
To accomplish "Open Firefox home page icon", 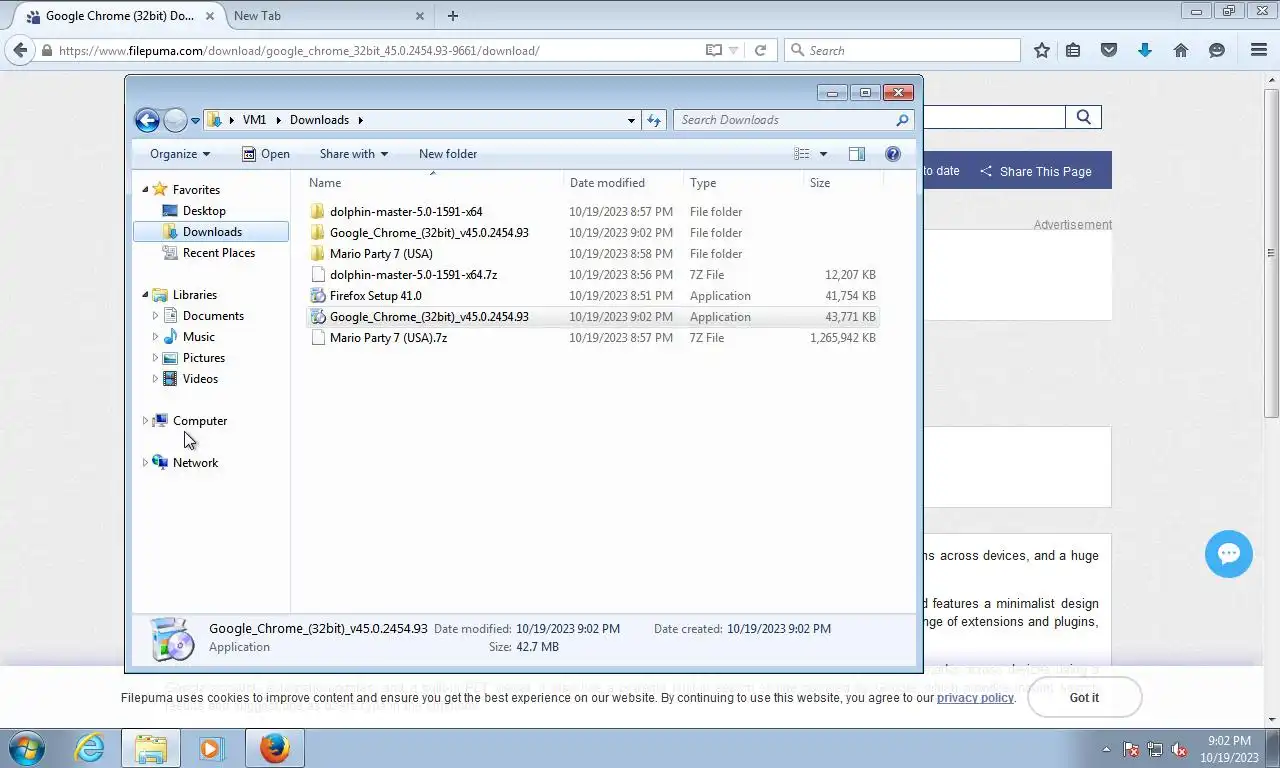I will pyautogui.click(x=1181, y=50).
